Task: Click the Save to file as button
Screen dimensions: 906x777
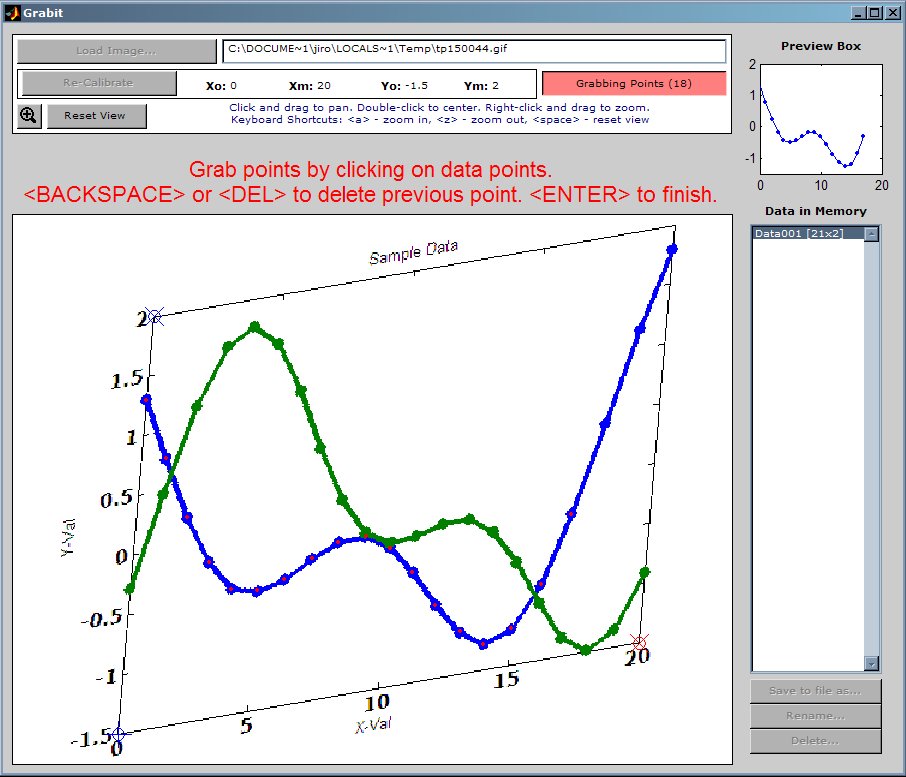Action: point(814,691)
